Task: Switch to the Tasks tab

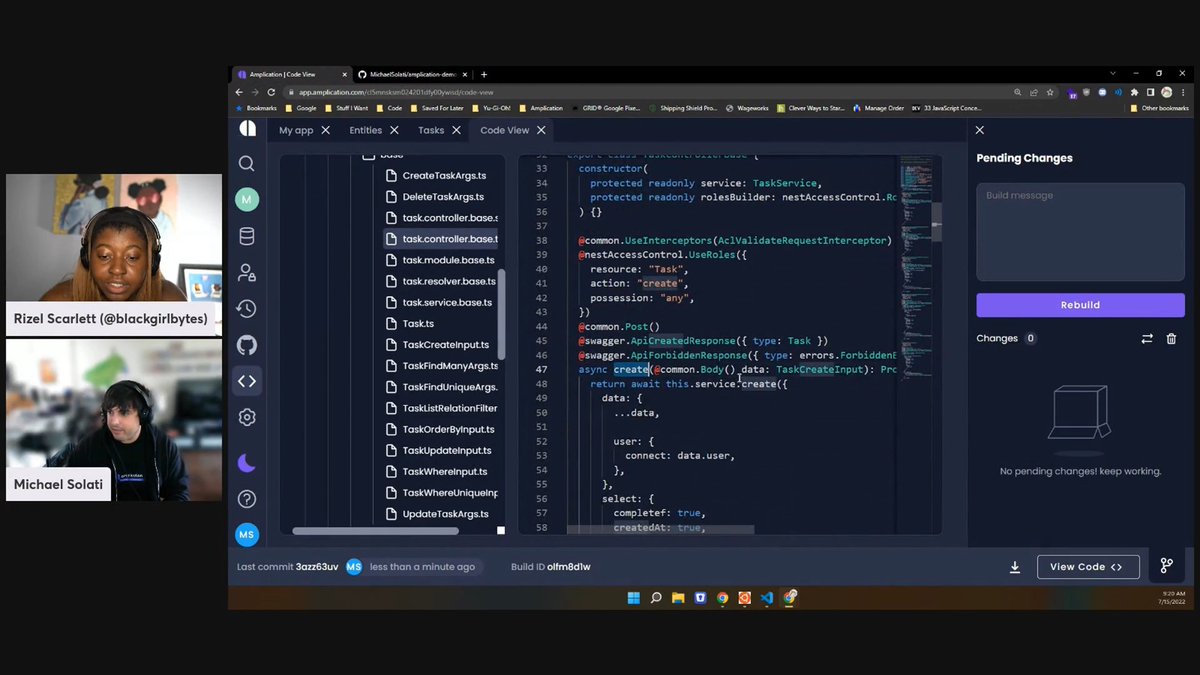Action: (431, 130)
